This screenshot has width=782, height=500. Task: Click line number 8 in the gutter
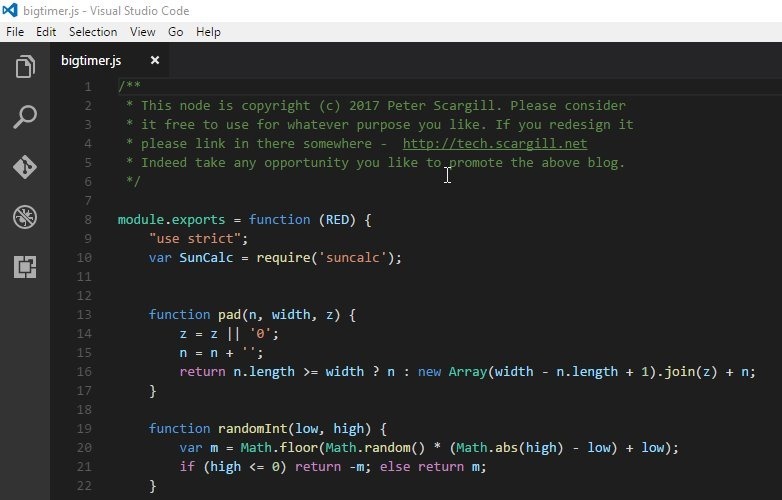(x=88, y=219)
